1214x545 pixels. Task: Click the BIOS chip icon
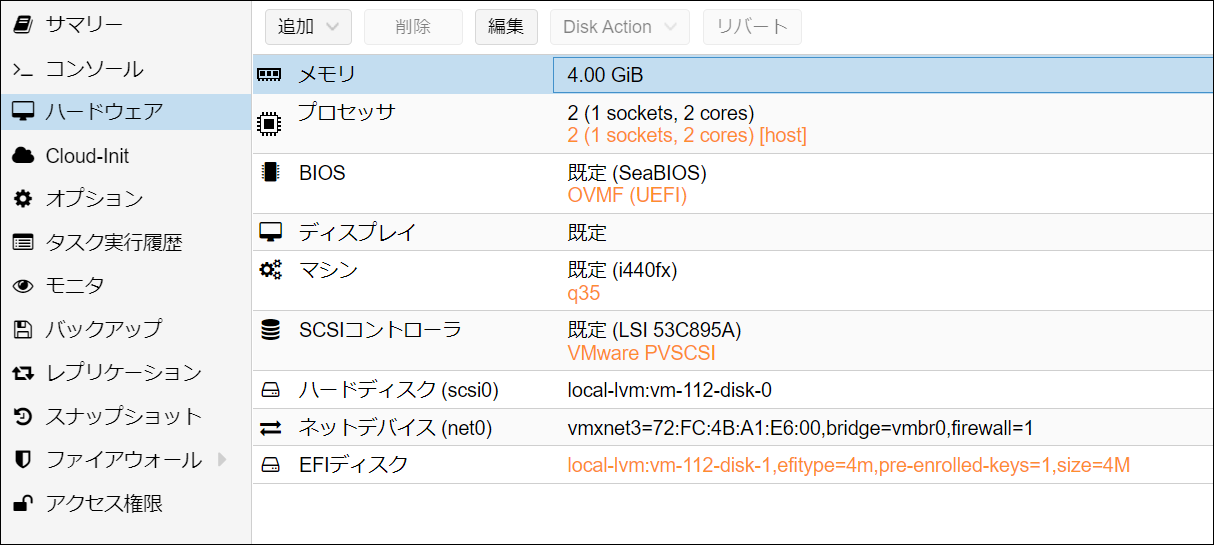(x=270, y=172)
